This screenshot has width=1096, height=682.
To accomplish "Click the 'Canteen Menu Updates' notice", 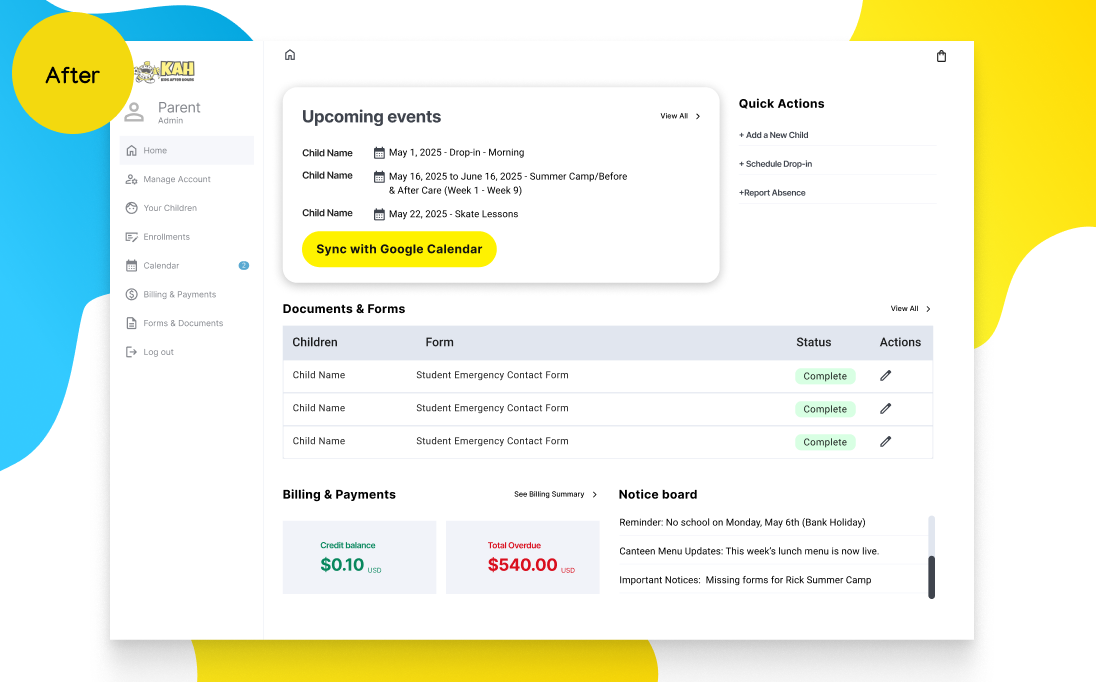I will pos(749,551).
